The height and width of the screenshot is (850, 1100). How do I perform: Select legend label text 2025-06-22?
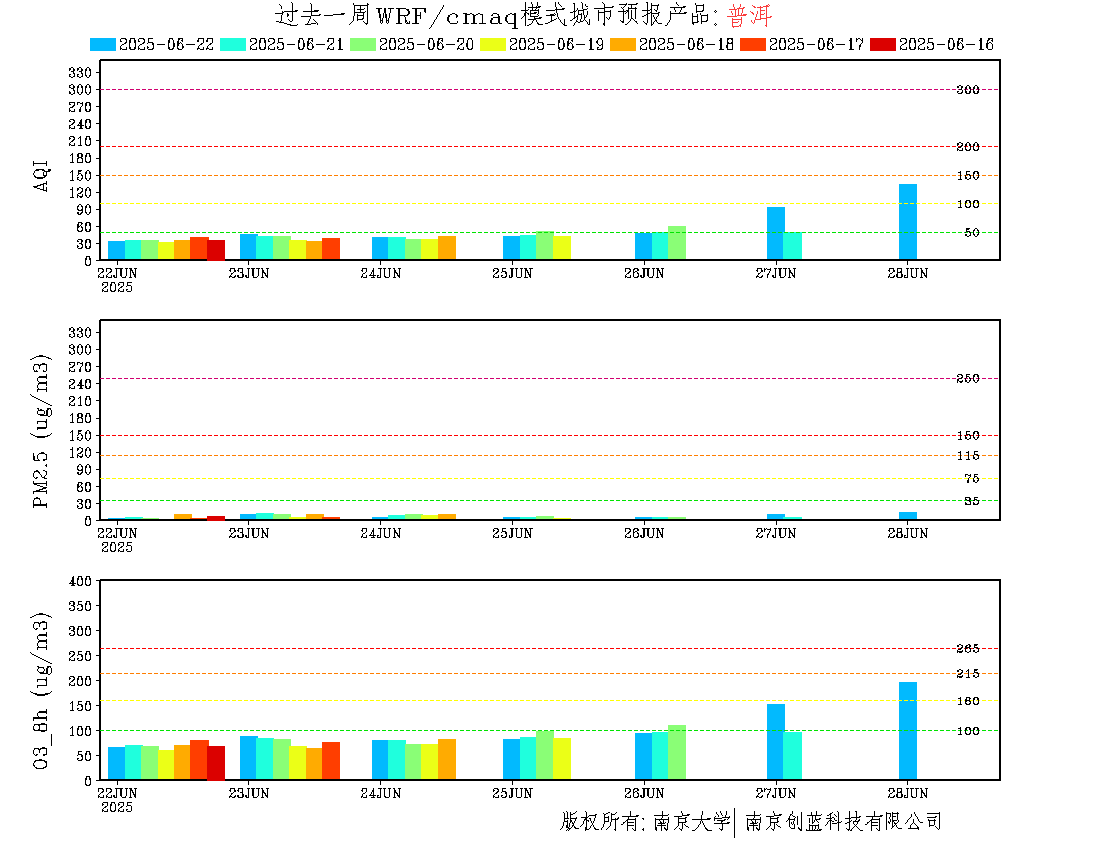coord(166,44)
